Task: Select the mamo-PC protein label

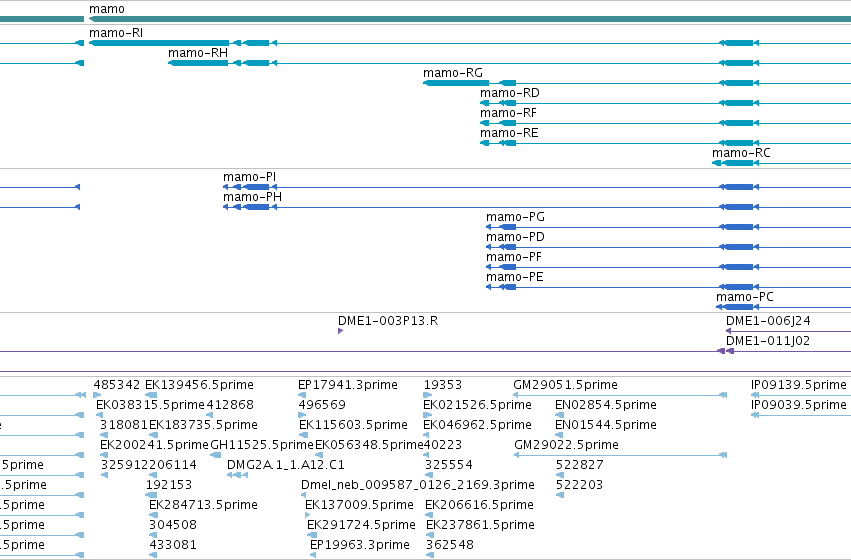Action: point(745,297)
